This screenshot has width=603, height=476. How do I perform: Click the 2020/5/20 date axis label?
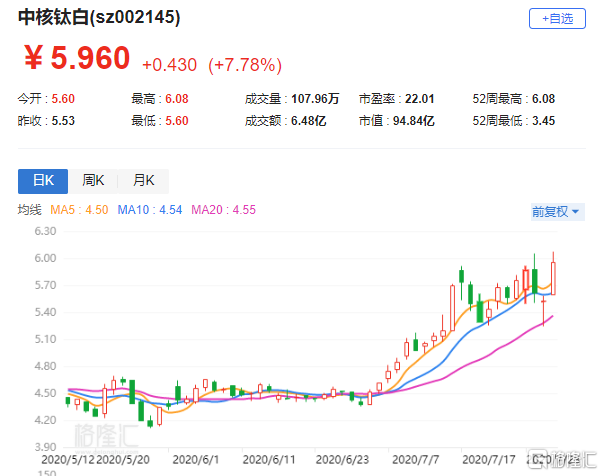point(123,460)
